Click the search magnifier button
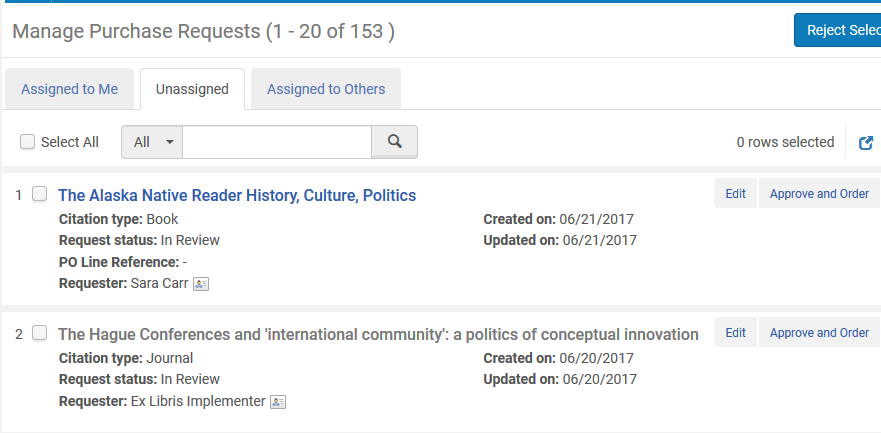Image resolution: width=881 pixels, height=433 pixels. point(394,142)
